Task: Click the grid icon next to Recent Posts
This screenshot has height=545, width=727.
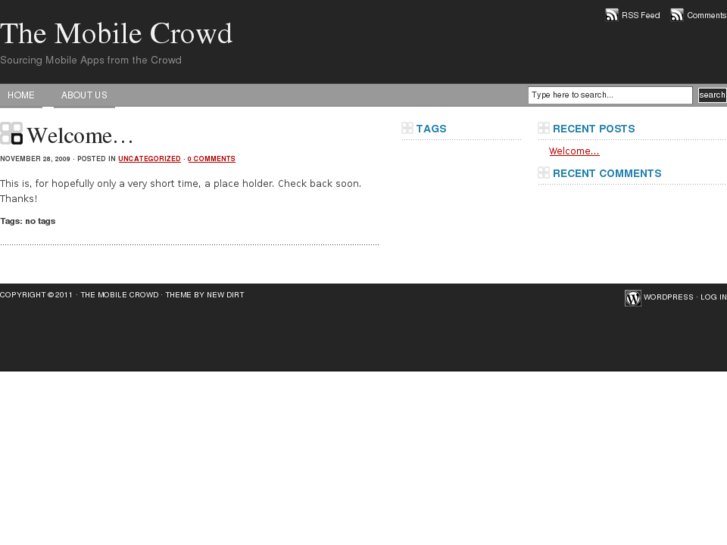Action: tap(543, 128)
